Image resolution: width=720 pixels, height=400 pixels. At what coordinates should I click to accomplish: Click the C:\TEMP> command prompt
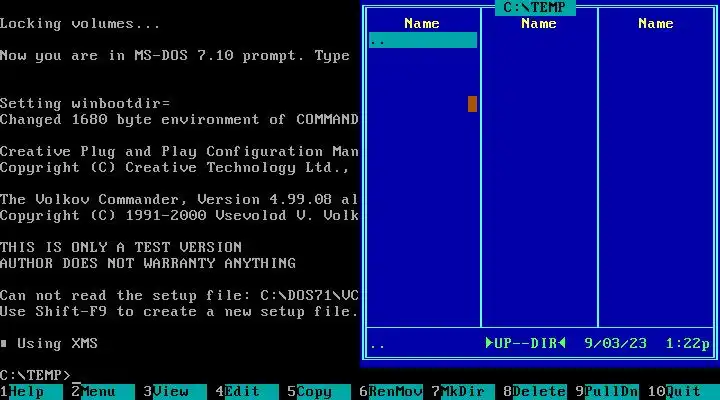click(35, 375)
